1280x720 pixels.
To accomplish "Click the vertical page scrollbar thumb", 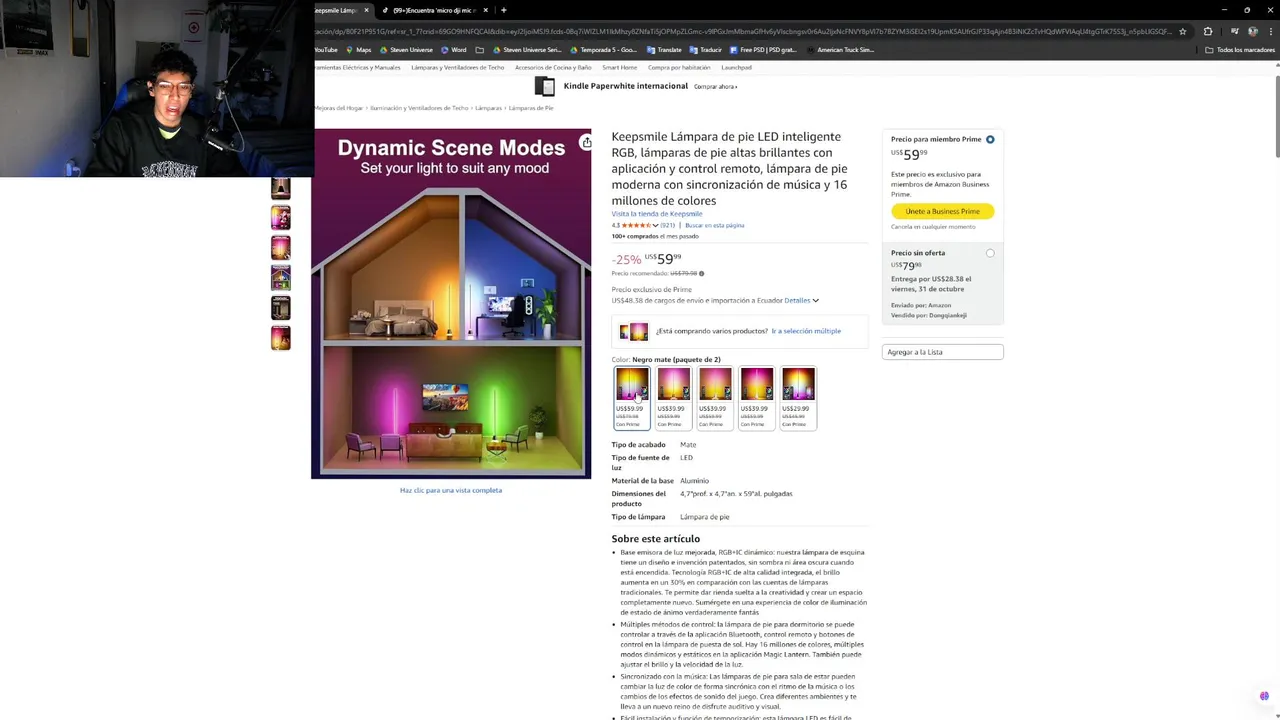I will [1276, 115].
